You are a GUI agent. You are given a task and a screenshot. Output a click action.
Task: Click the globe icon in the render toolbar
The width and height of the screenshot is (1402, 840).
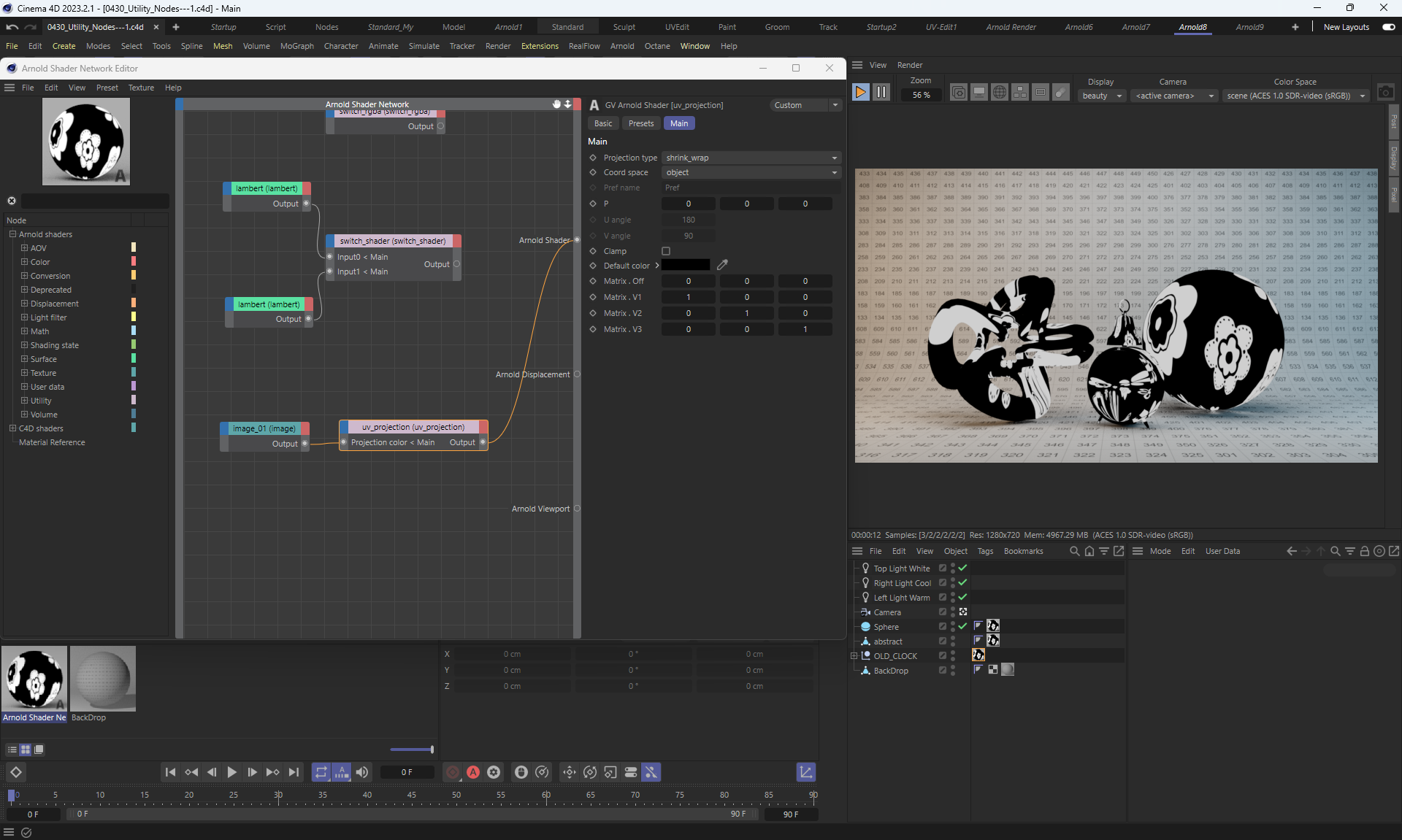point(1000,93)
